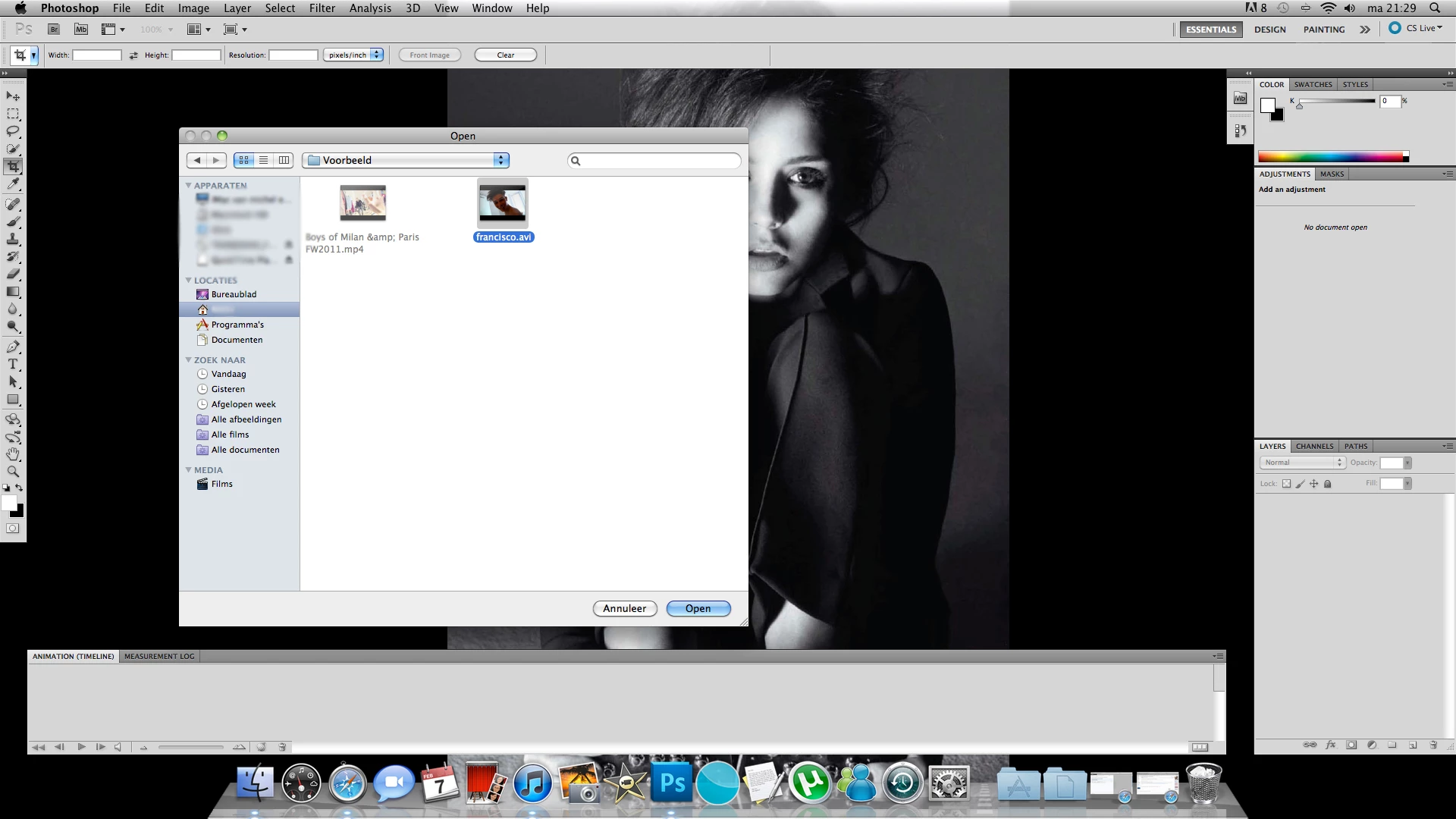Open Photoshop from the dock
Screen dimensions: 1456x819
tap(672, 783)
